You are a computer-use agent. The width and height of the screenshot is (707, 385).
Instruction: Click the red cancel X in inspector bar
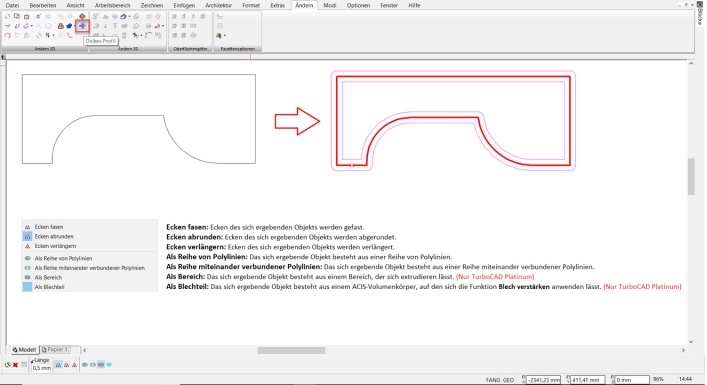[x=15, y=365]
